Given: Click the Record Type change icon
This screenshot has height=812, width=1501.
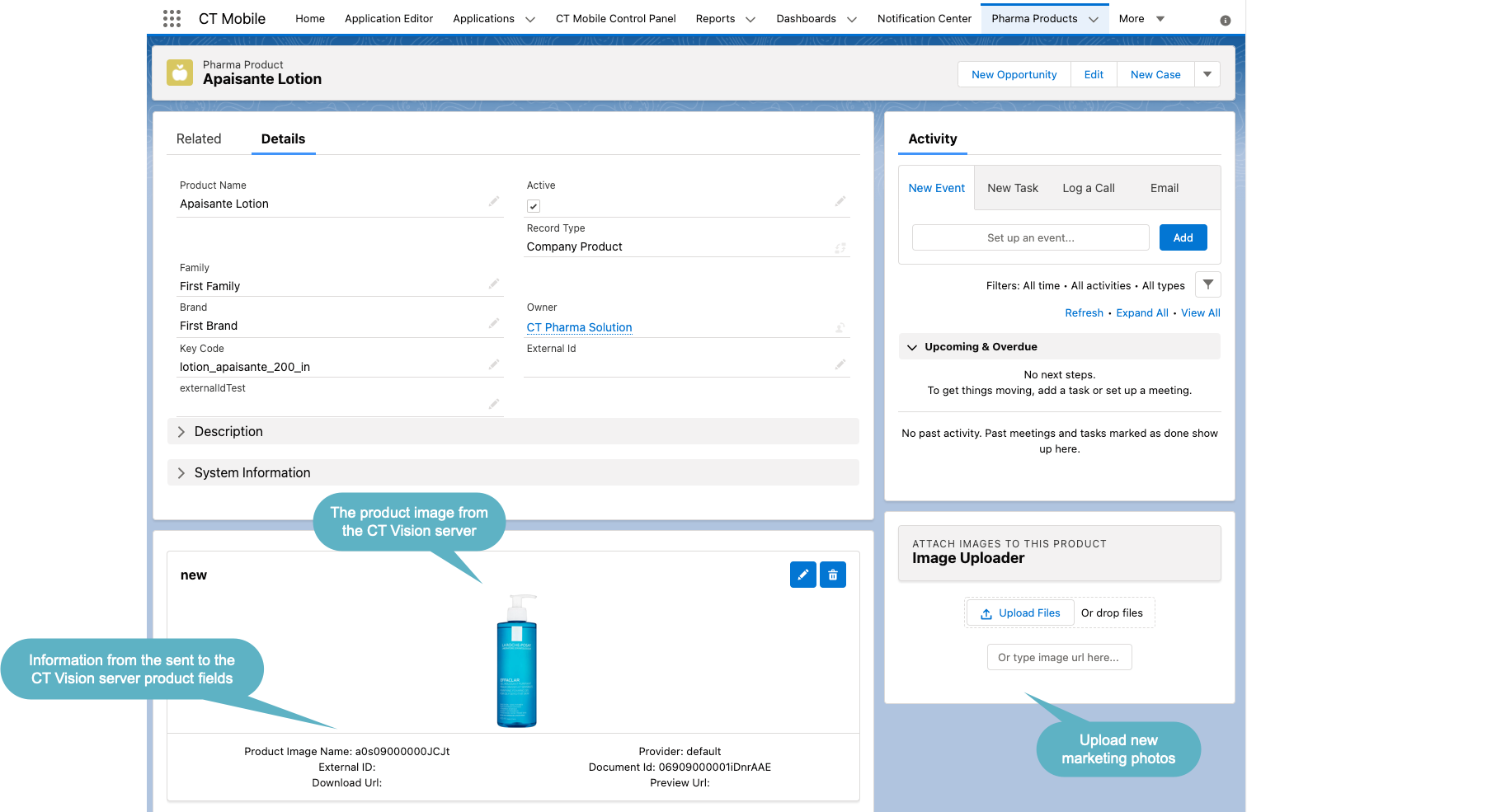Looking at the screenshot, I should pos(841,247).
